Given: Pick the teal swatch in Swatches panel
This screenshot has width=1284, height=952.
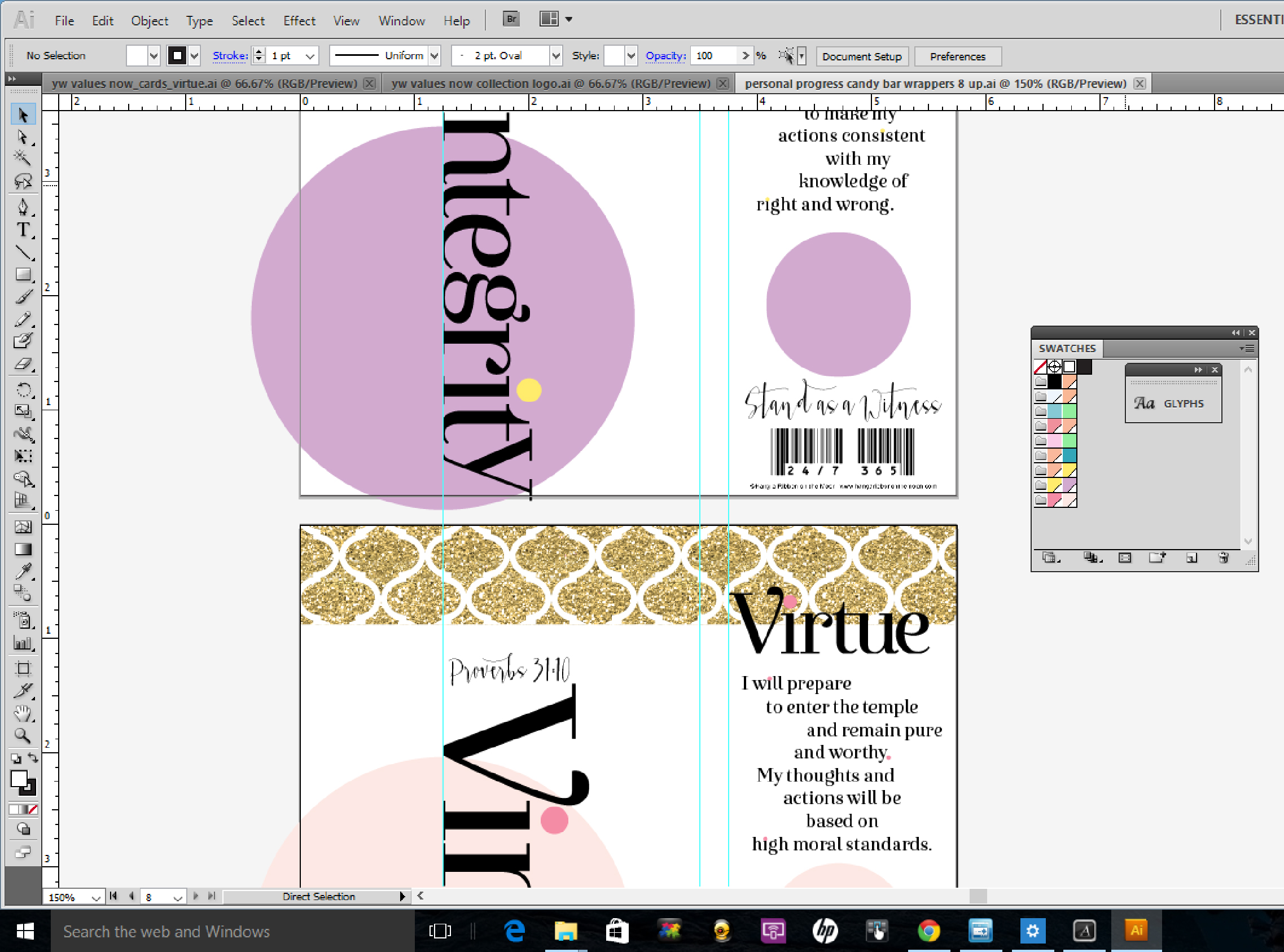Looking at the screenshot, I should (x=1069, y=456).
